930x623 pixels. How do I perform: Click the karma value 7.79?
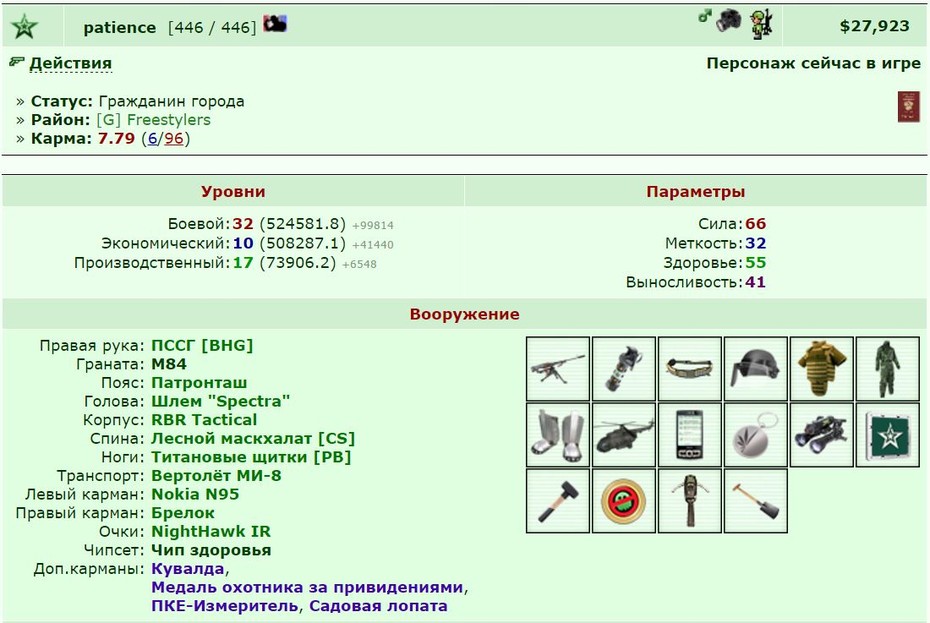click(x=116, y=139)
